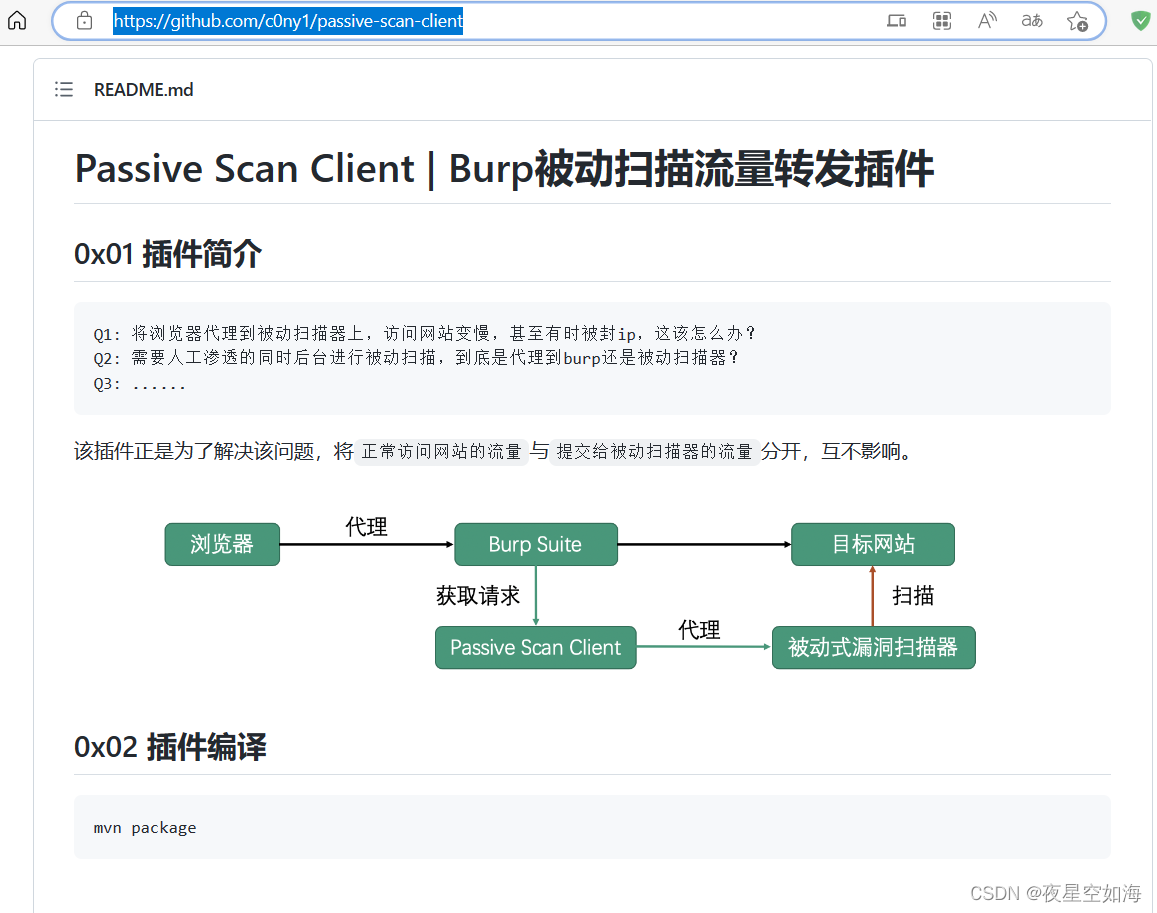Add page to favorites star icon

point(1077,21)
